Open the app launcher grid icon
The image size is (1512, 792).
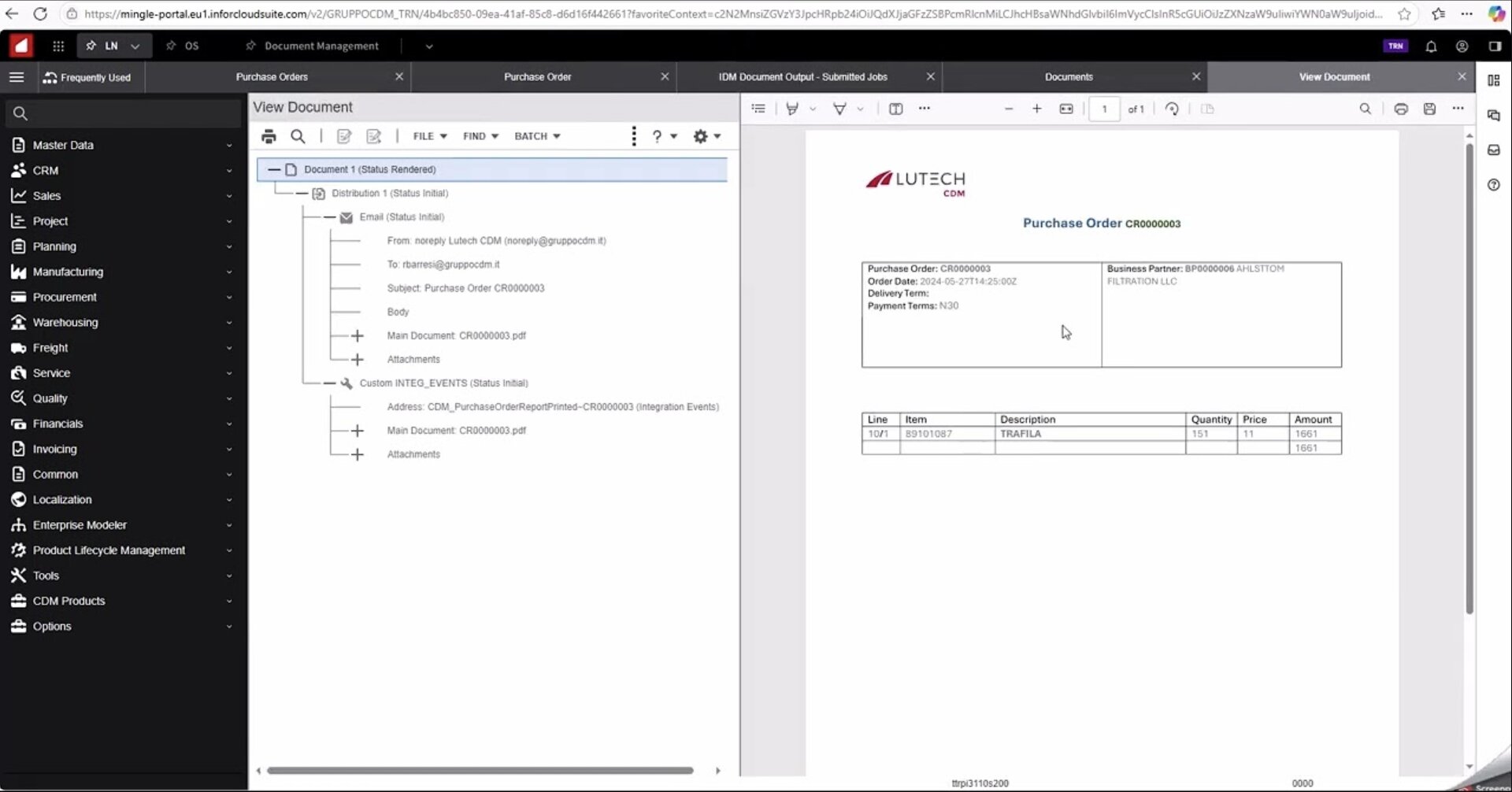tap(58, 46)
